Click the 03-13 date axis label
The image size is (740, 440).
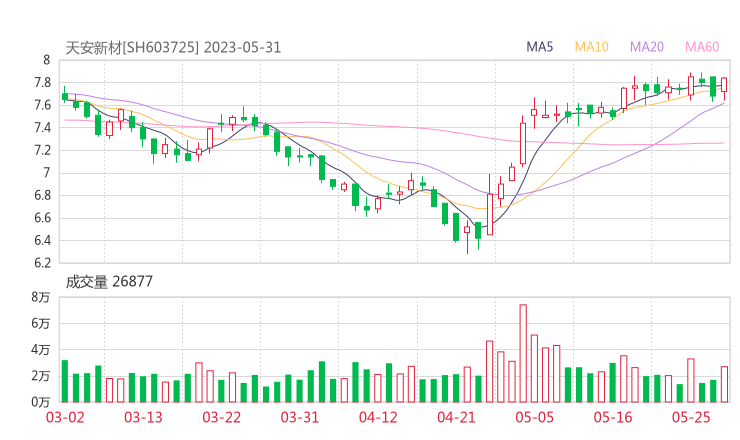(x=143, y=417)
